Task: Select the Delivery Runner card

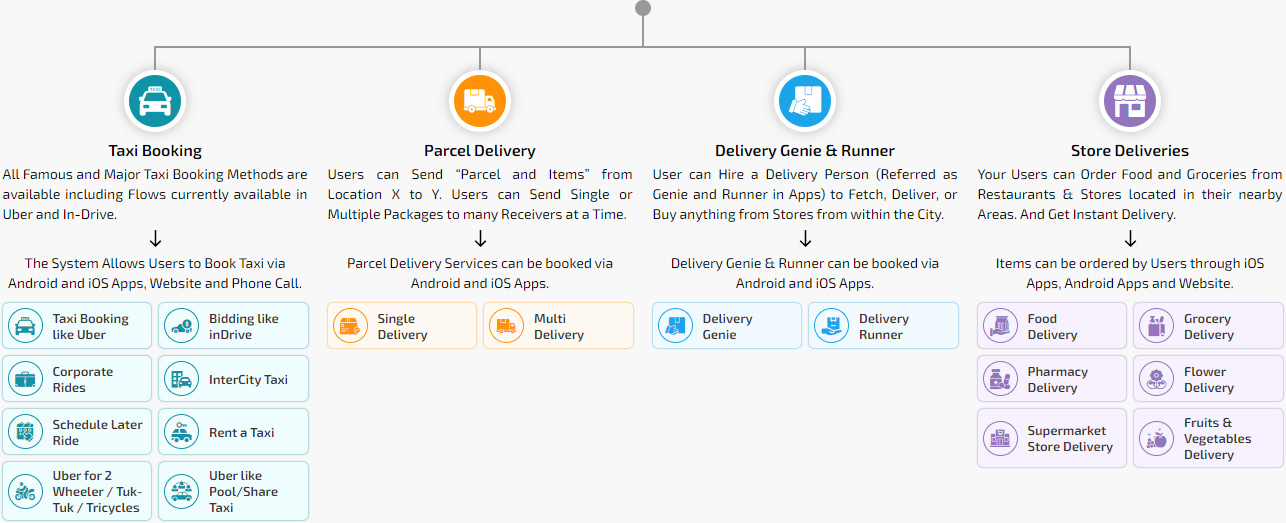Action: pyautogui.click(x=883, y=326)
